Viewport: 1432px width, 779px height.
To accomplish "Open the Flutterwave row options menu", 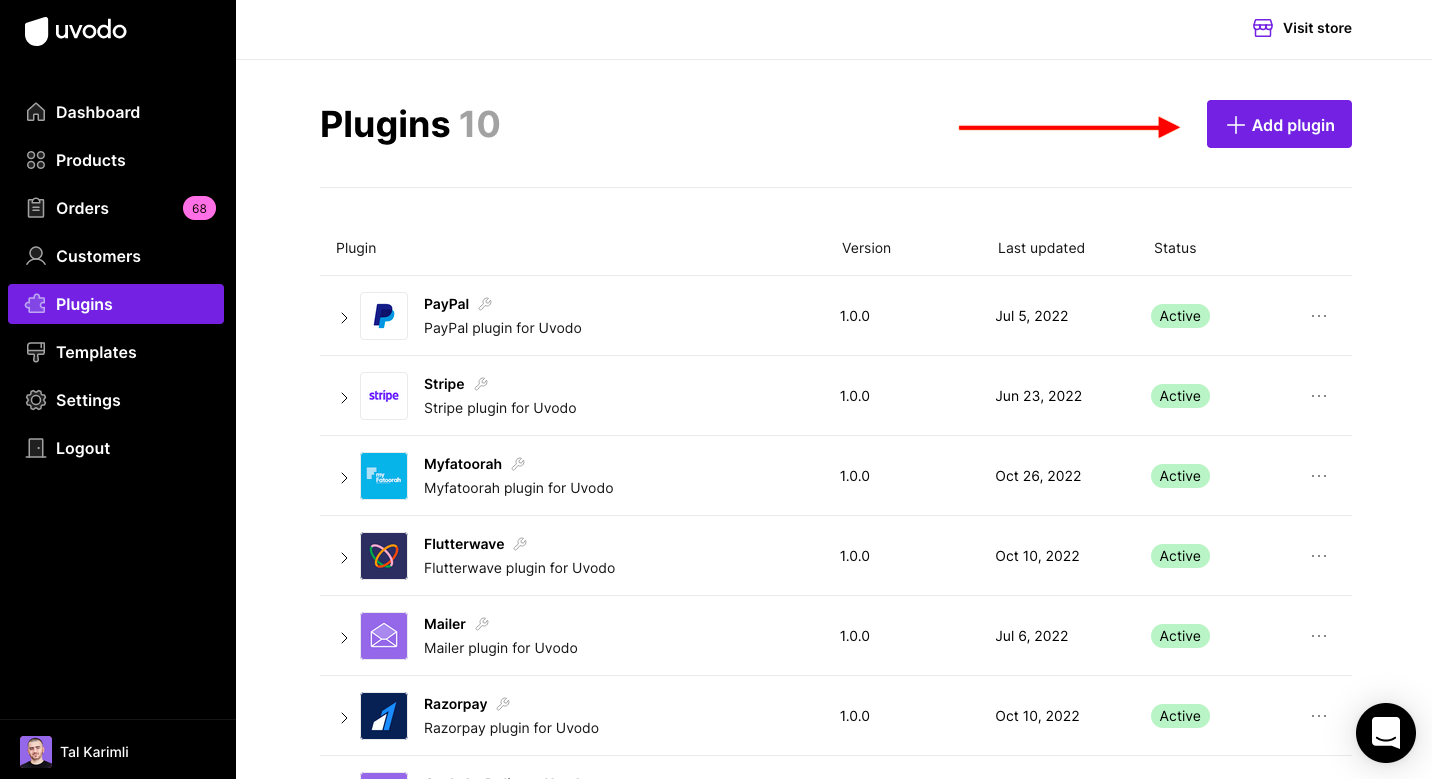I will pos(1319,556).
